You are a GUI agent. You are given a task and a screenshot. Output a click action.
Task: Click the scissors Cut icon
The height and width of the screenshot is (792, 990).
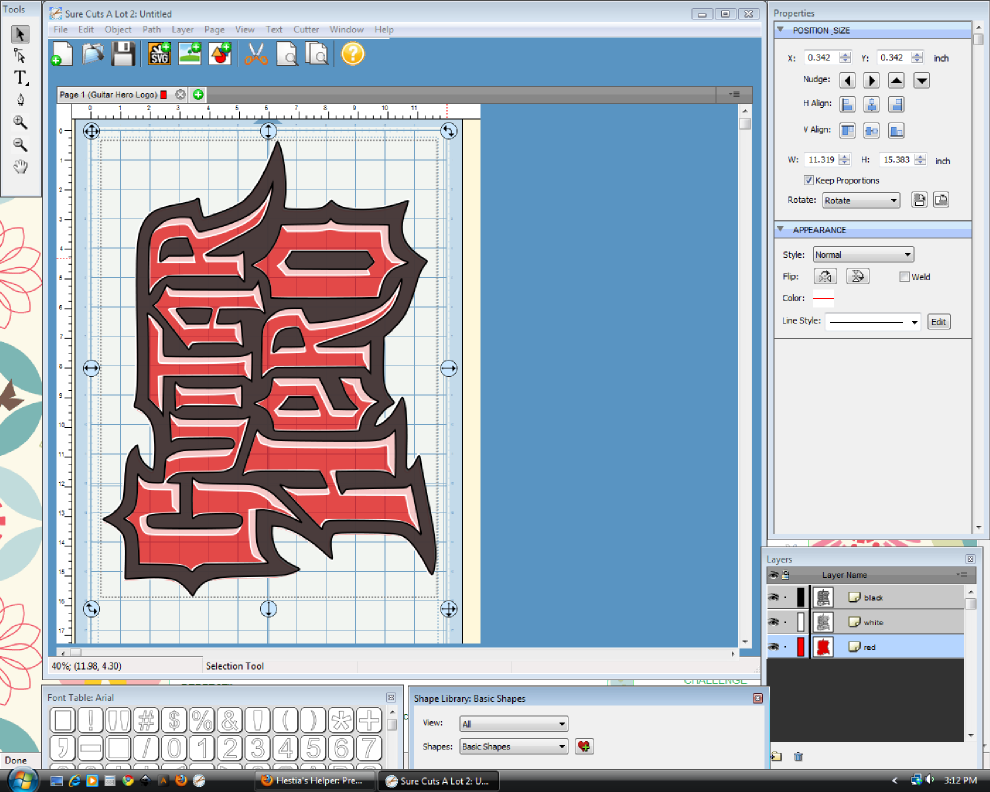pyautogui.click(x=256, y=54)
